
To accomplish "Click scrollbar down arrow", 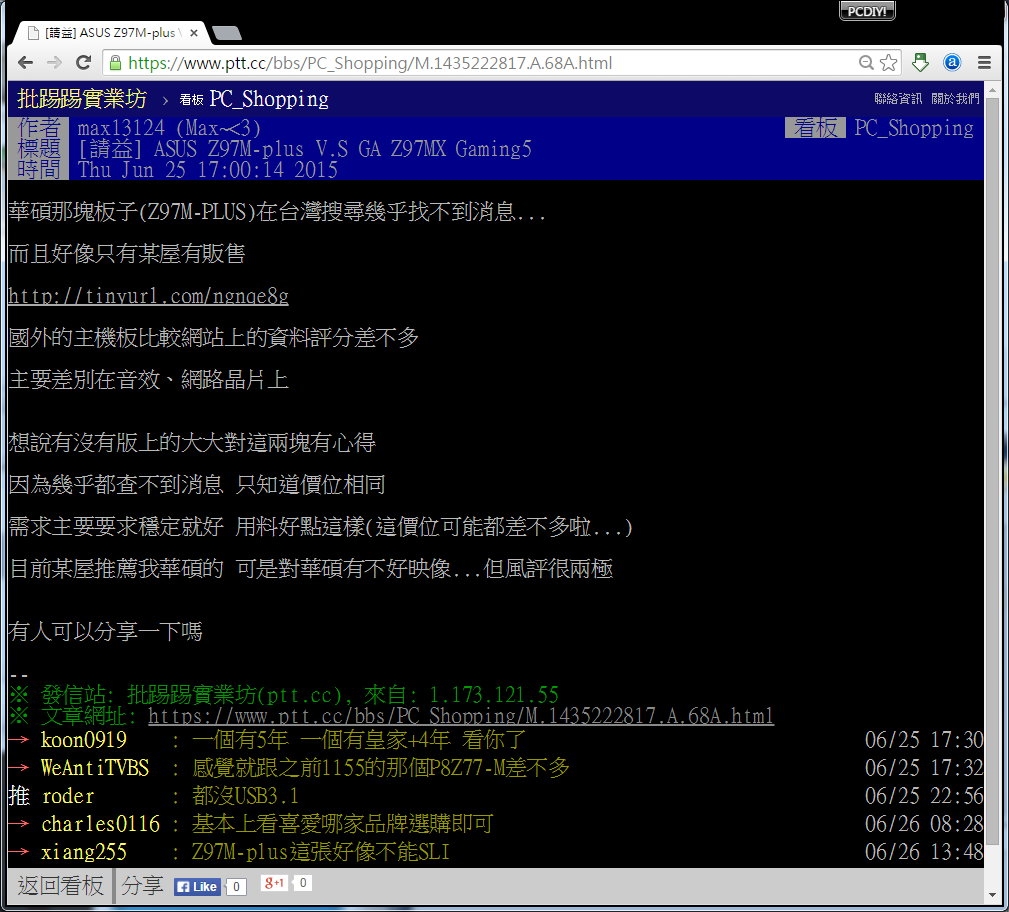I will pos(992,895).
